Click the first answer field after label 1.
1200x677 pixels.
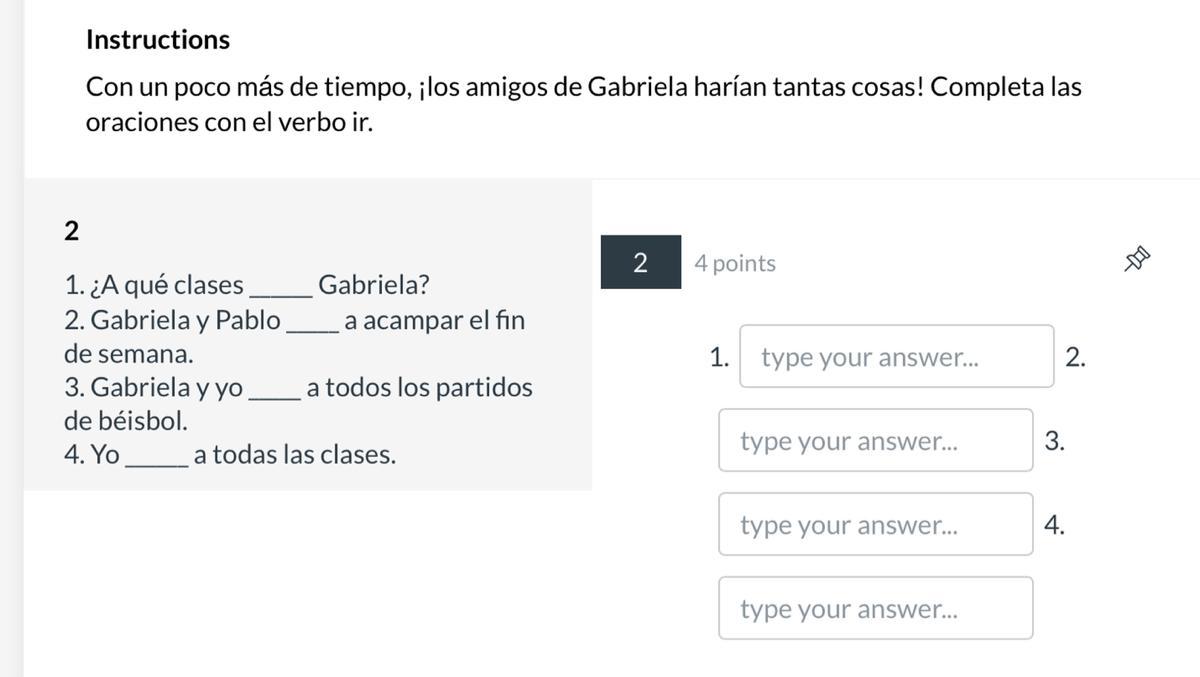point(896,357)
